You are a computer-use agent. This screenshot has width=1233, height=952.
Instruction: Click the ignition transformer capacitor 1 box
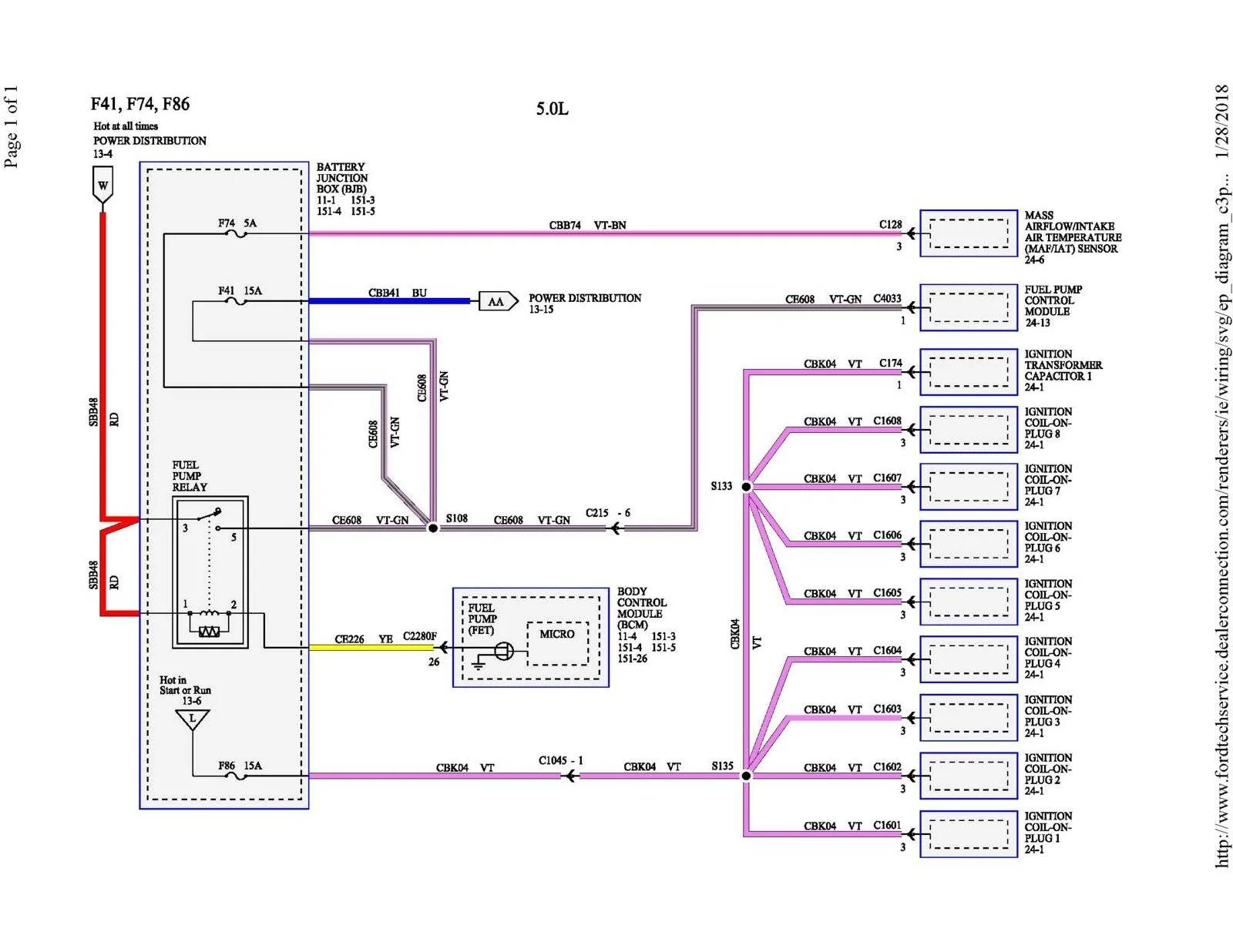pyautogui.click(x=969, y=372)
